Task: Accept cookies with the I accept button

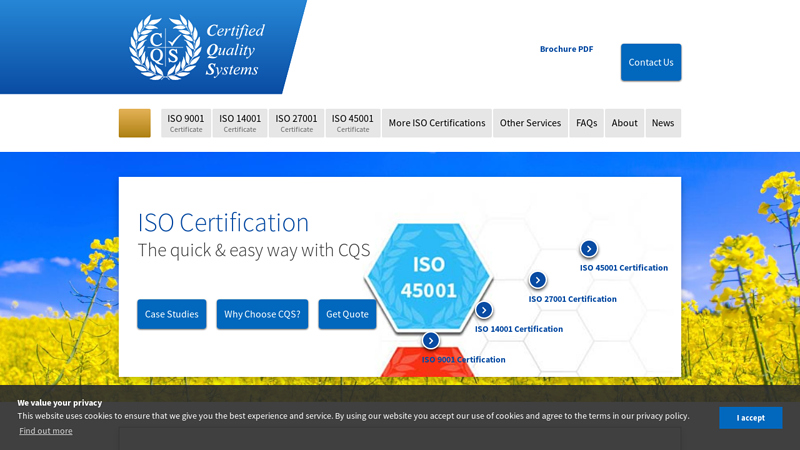Action: point(751,418)
